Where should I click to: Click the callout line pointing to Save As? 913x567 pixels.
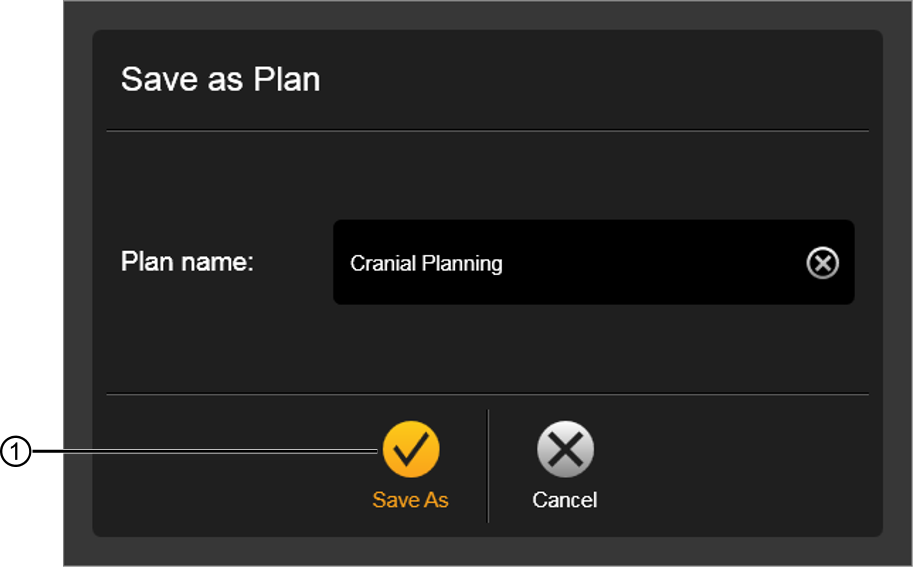204,451
